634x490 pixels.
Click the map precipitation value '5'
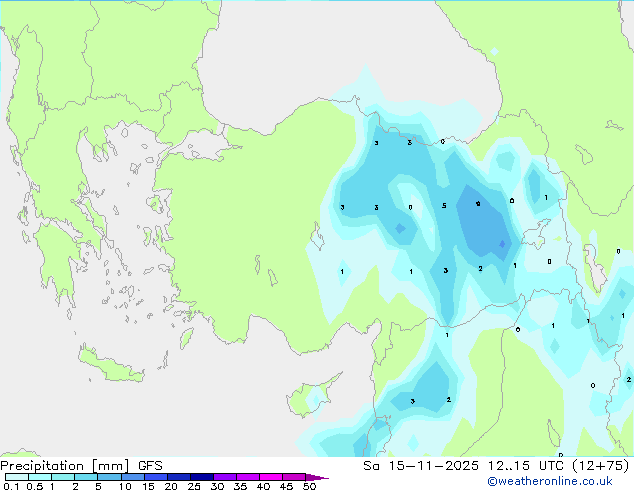point(444,206)
